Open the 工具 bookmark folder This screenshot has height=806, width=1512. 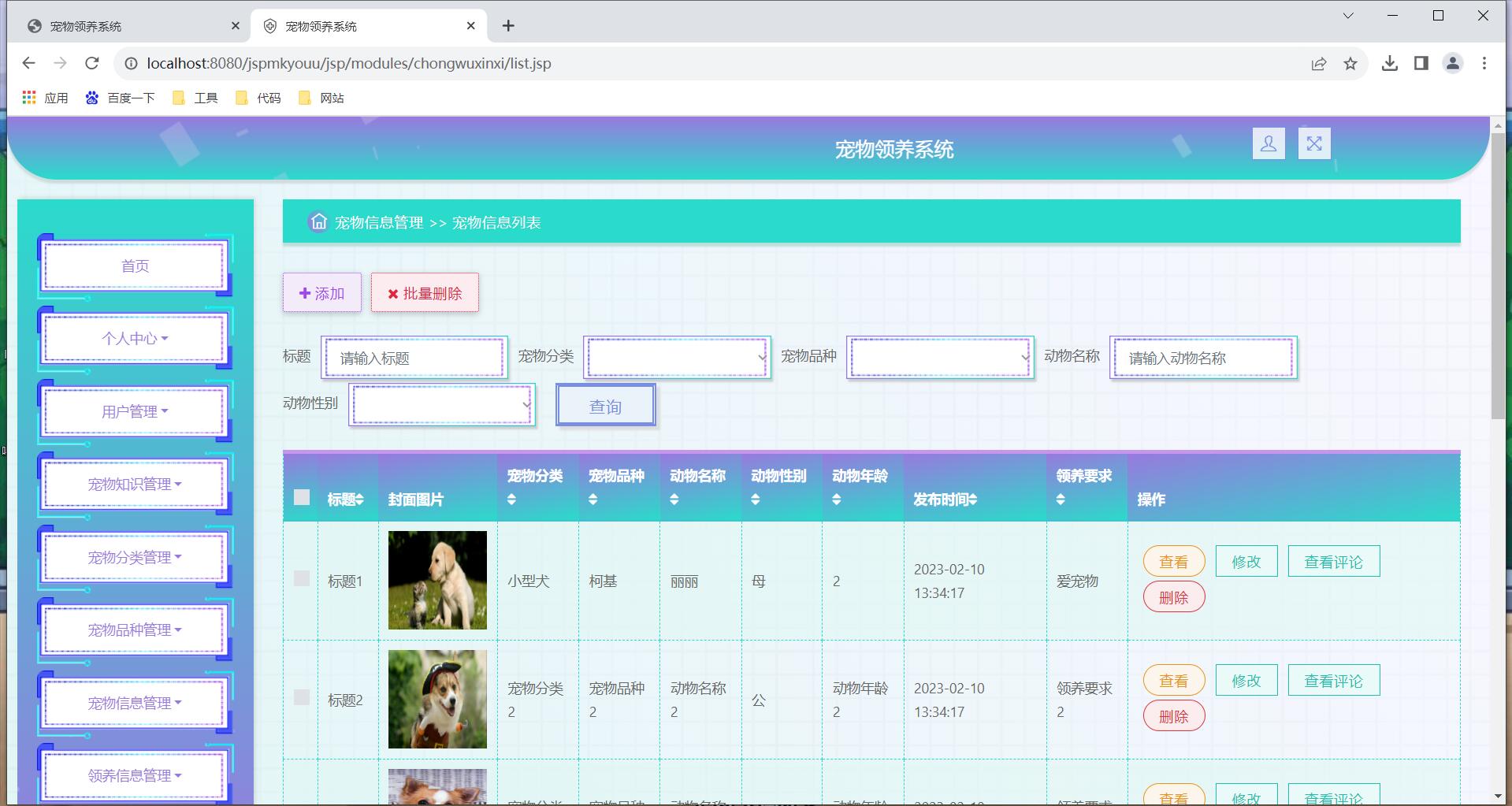[x=195, y=98]
